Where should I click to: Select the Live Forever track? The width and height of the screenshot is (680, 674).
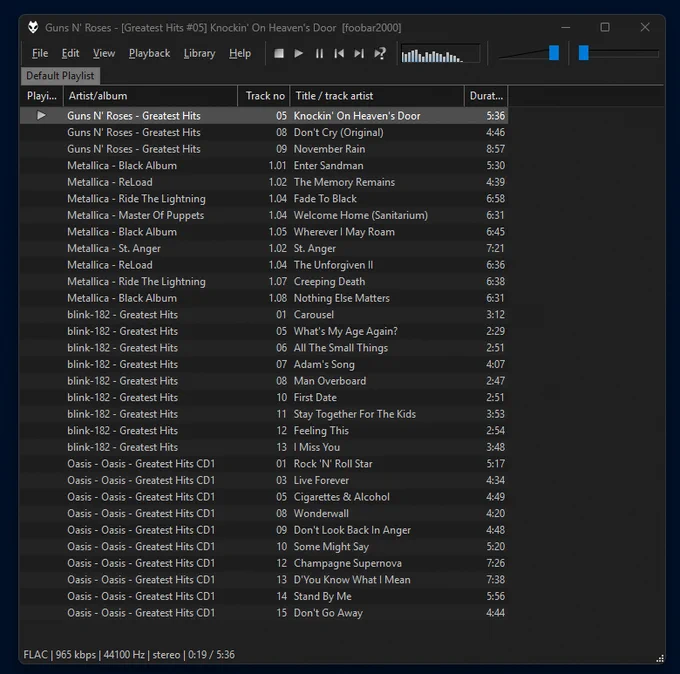(264, 480)
